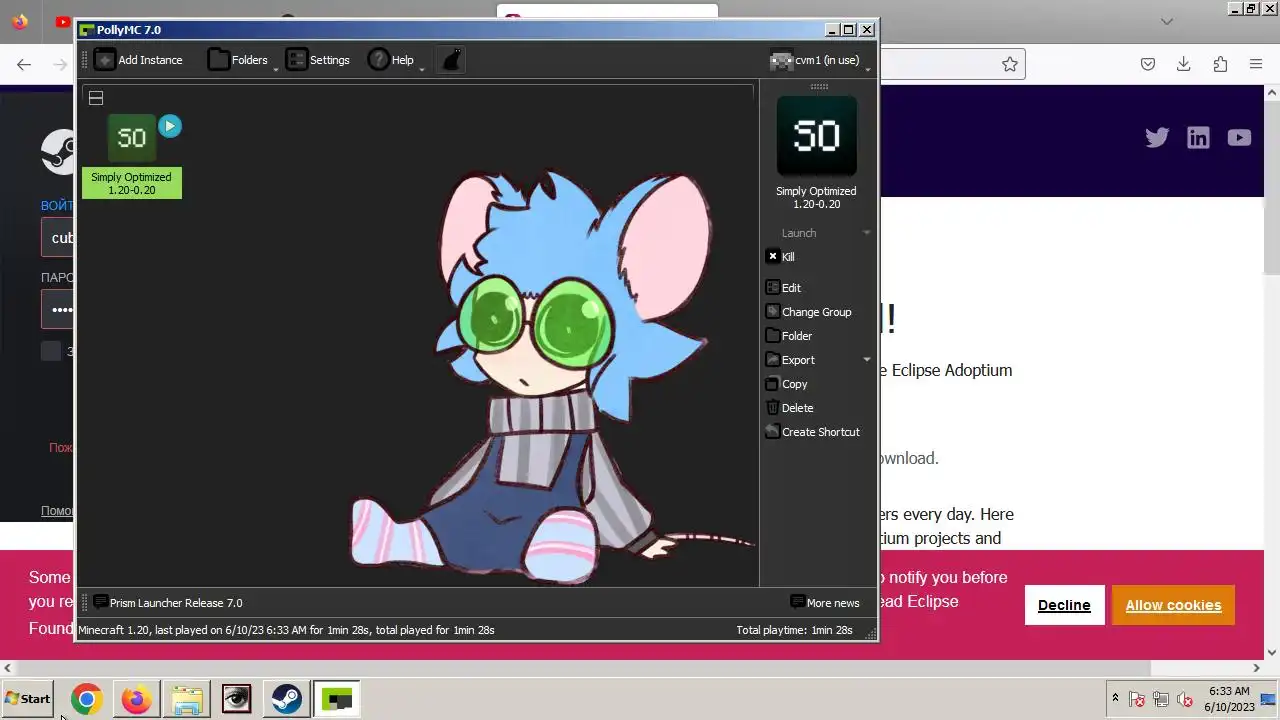
Task: Open the Firefox extensions puzzle icon
Action: (1220, 64)
